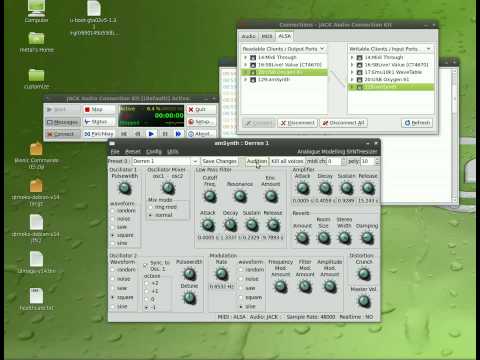480x360 pixels.
Task: Click Kill all voices button
Action: tap(287, 161)
